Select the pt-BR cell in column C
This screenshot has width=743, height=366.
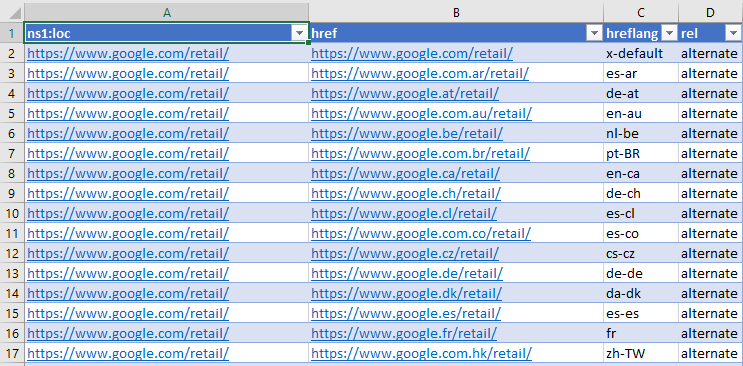pos(641,153)
